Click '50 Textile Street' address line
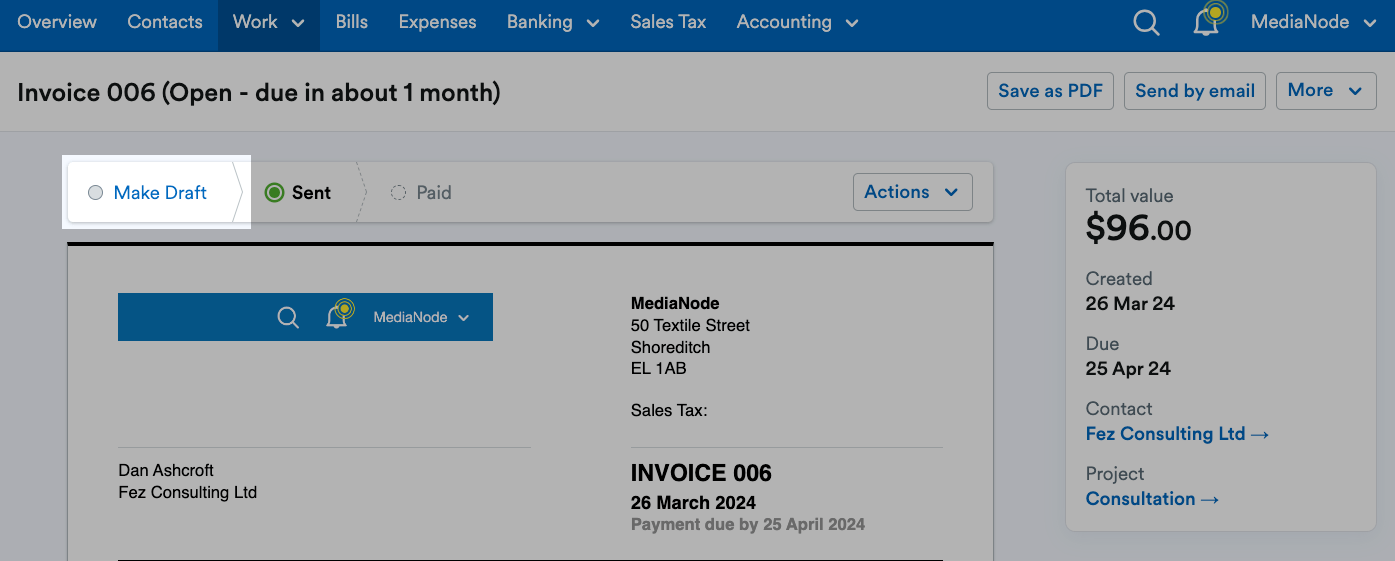Image resolution: width=1395 pixels, height=561 pixels. pos(690,326)
